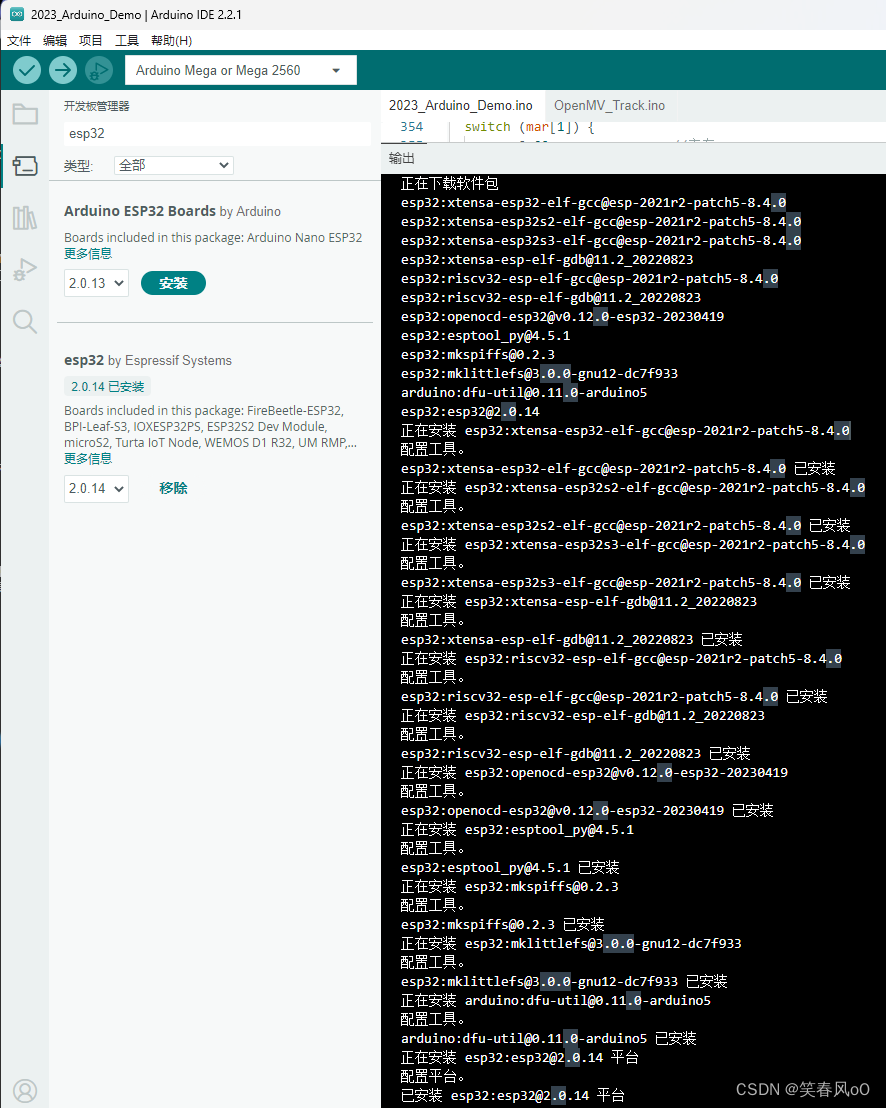The width and height of the screenshot is (886, 1108).
Task: Open the Search magnifier sidebar icon
Action: [x=25, y=322]
